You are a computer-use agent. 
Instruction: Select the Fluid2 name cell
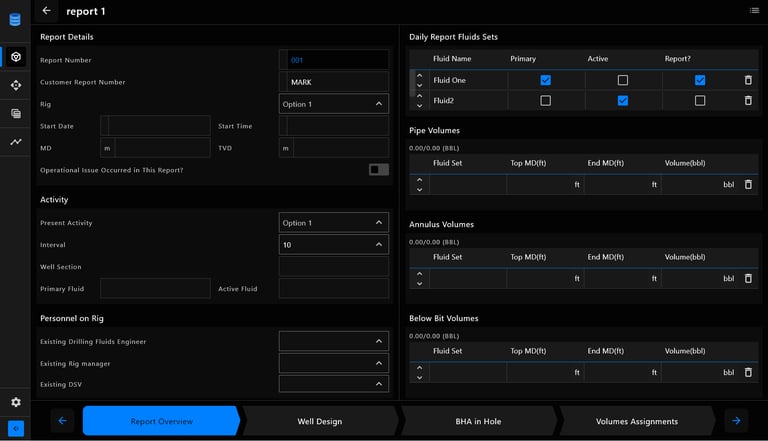click(468, 100)
